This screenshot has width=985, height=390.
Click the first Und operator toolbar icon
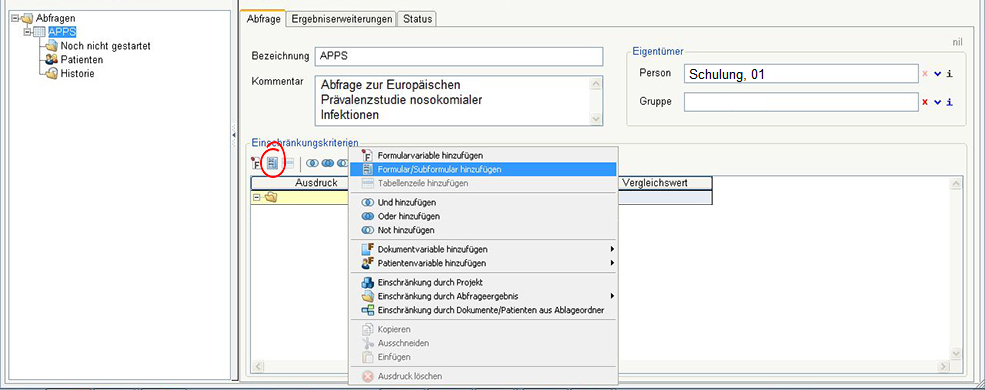(312, 163)
